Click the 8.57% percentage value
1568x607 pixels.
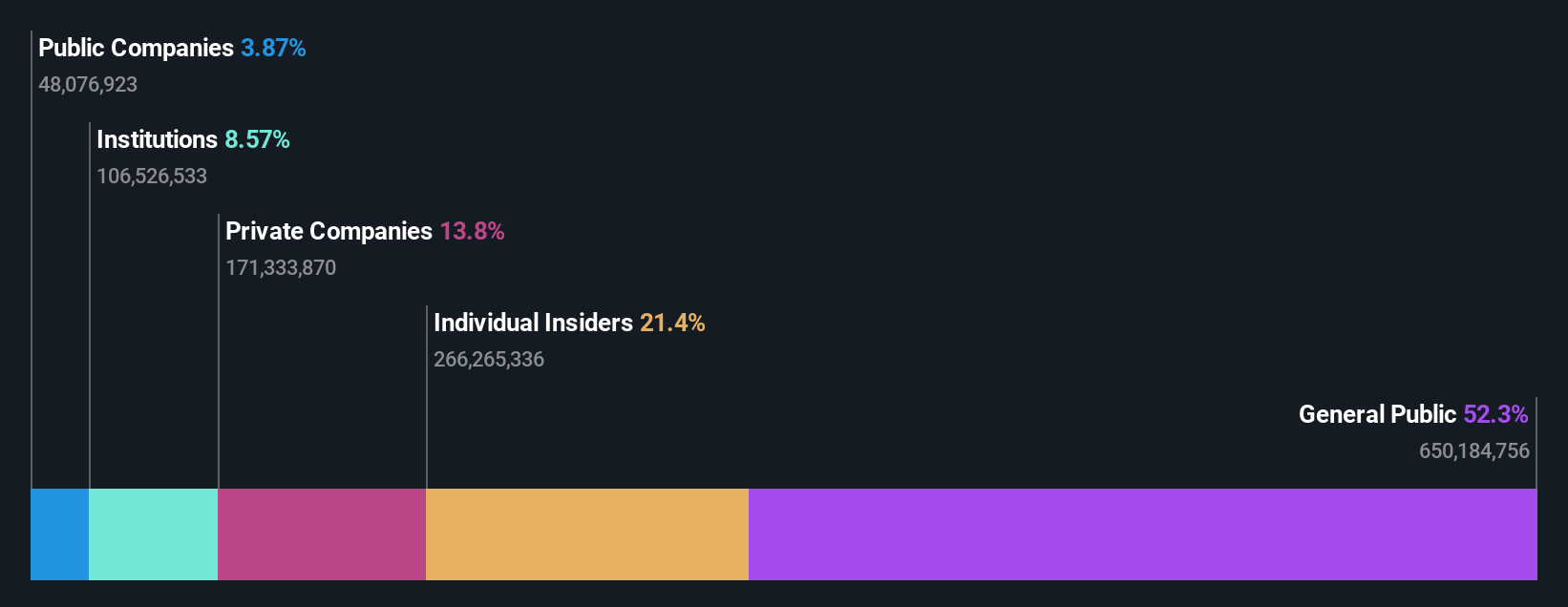pyautogui.click(x=257, y=139)
